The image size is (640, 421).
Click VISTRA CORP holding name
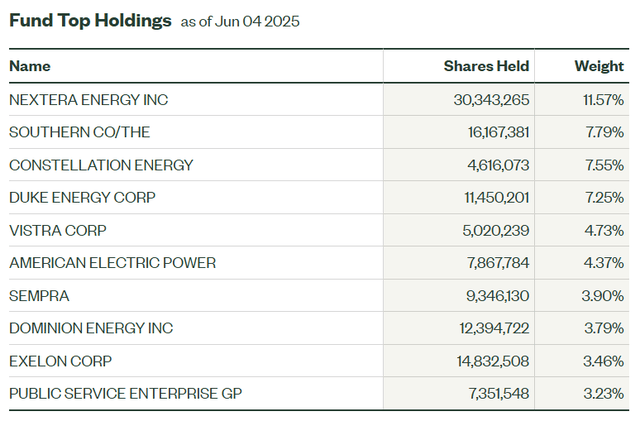[x=56, y=230]
